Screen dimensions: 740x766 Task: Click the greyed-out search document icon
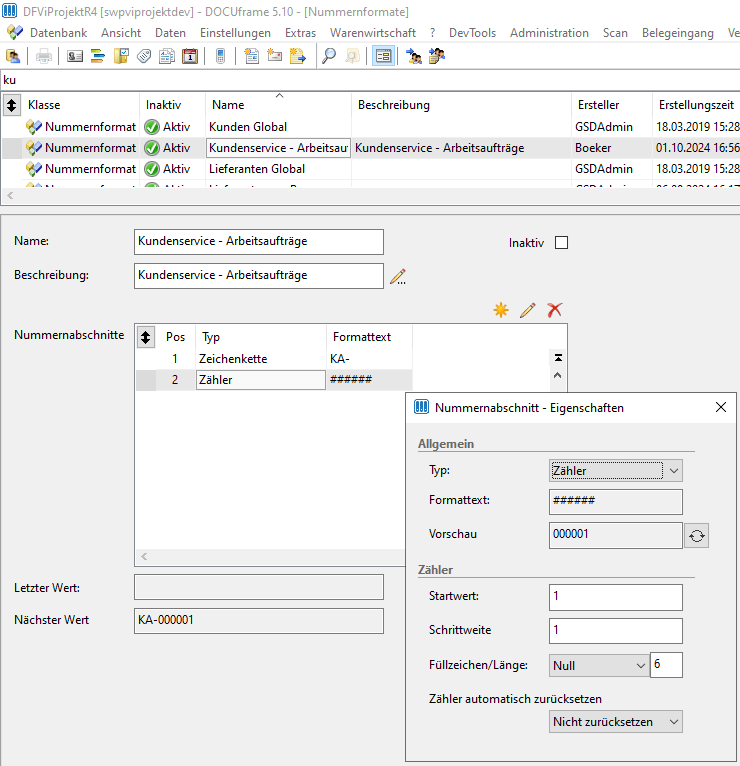tap(352, 57)
